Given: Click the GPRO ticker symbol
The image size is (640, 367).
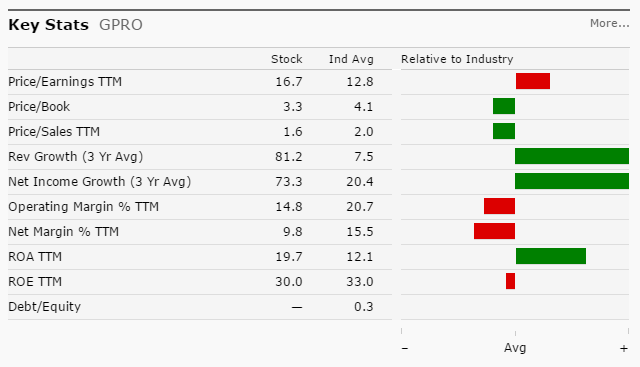Looking at the screenshot, I should [121, 25].
